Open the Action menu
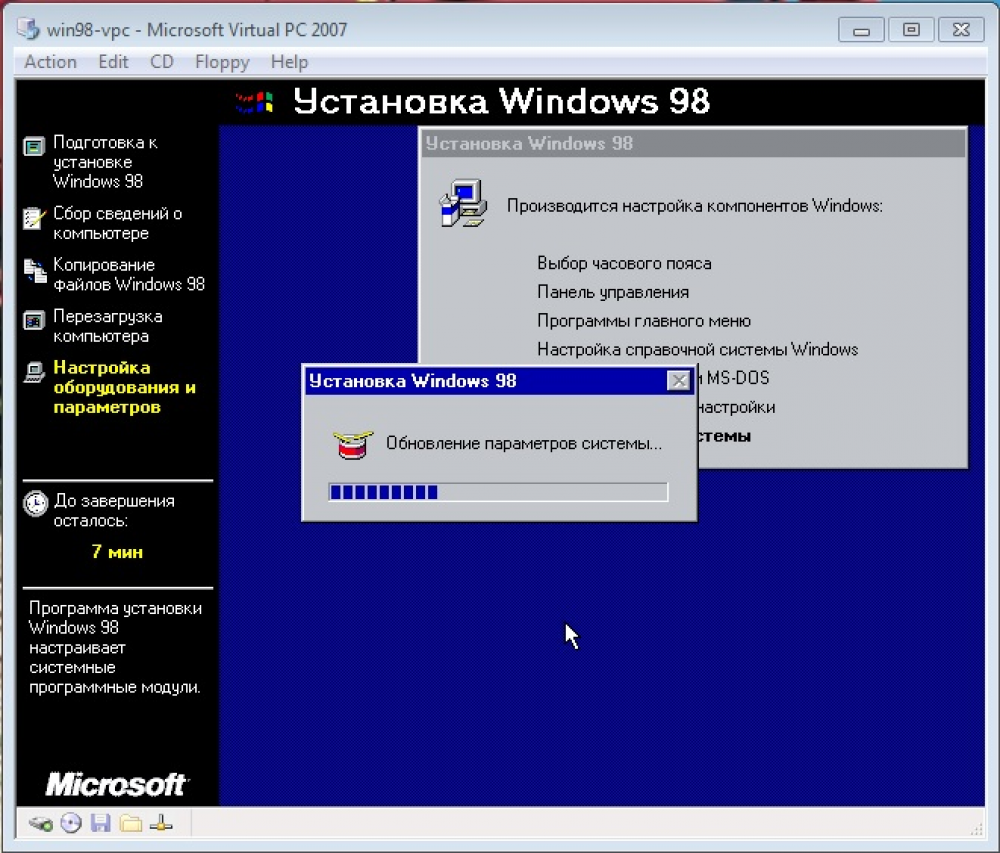Viewport: 1000px width, 853px height. [x=50, y=62]
